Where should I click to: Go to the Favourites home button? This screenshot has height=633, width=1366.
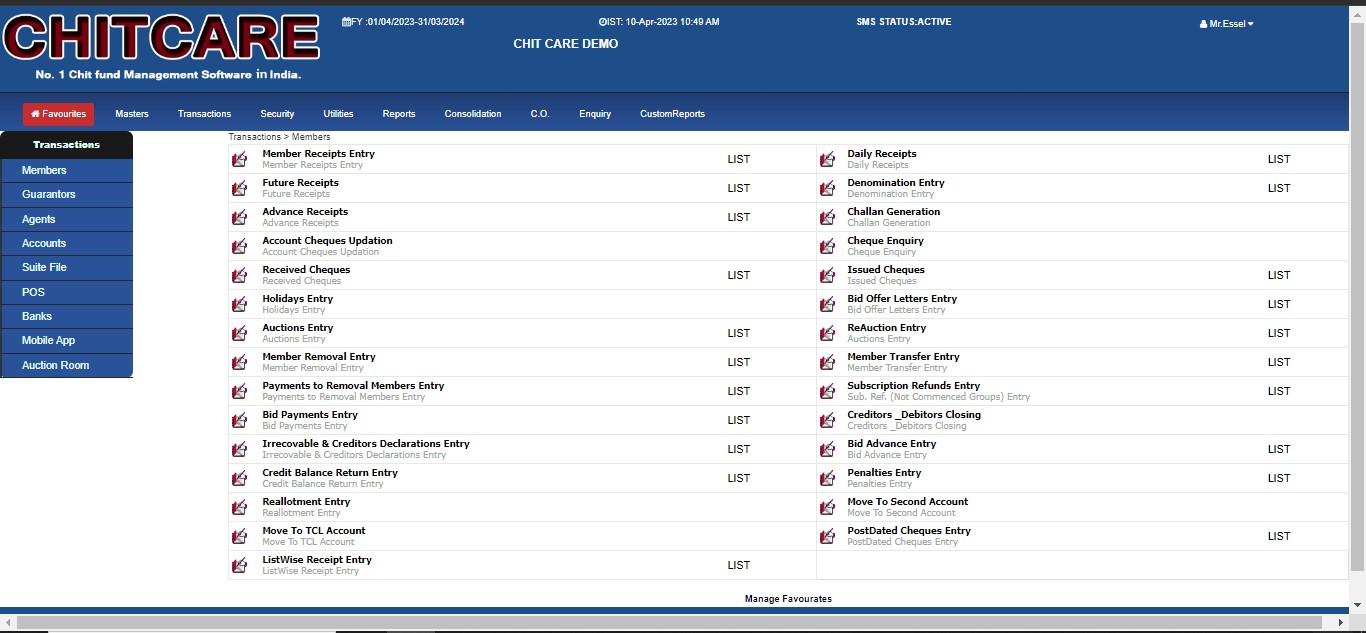(58, 114)
